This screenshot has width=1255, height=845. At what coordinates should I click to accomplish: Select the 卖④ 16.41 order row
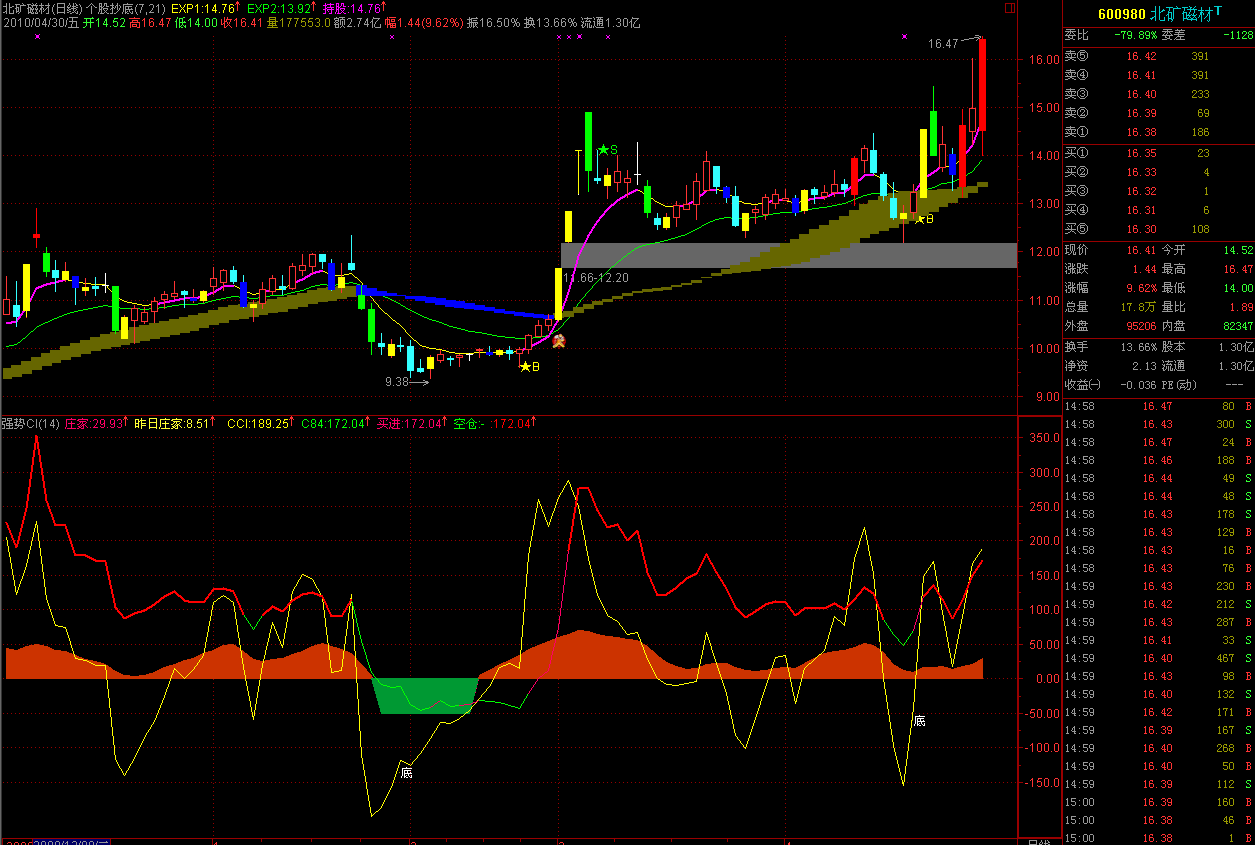1158,75
